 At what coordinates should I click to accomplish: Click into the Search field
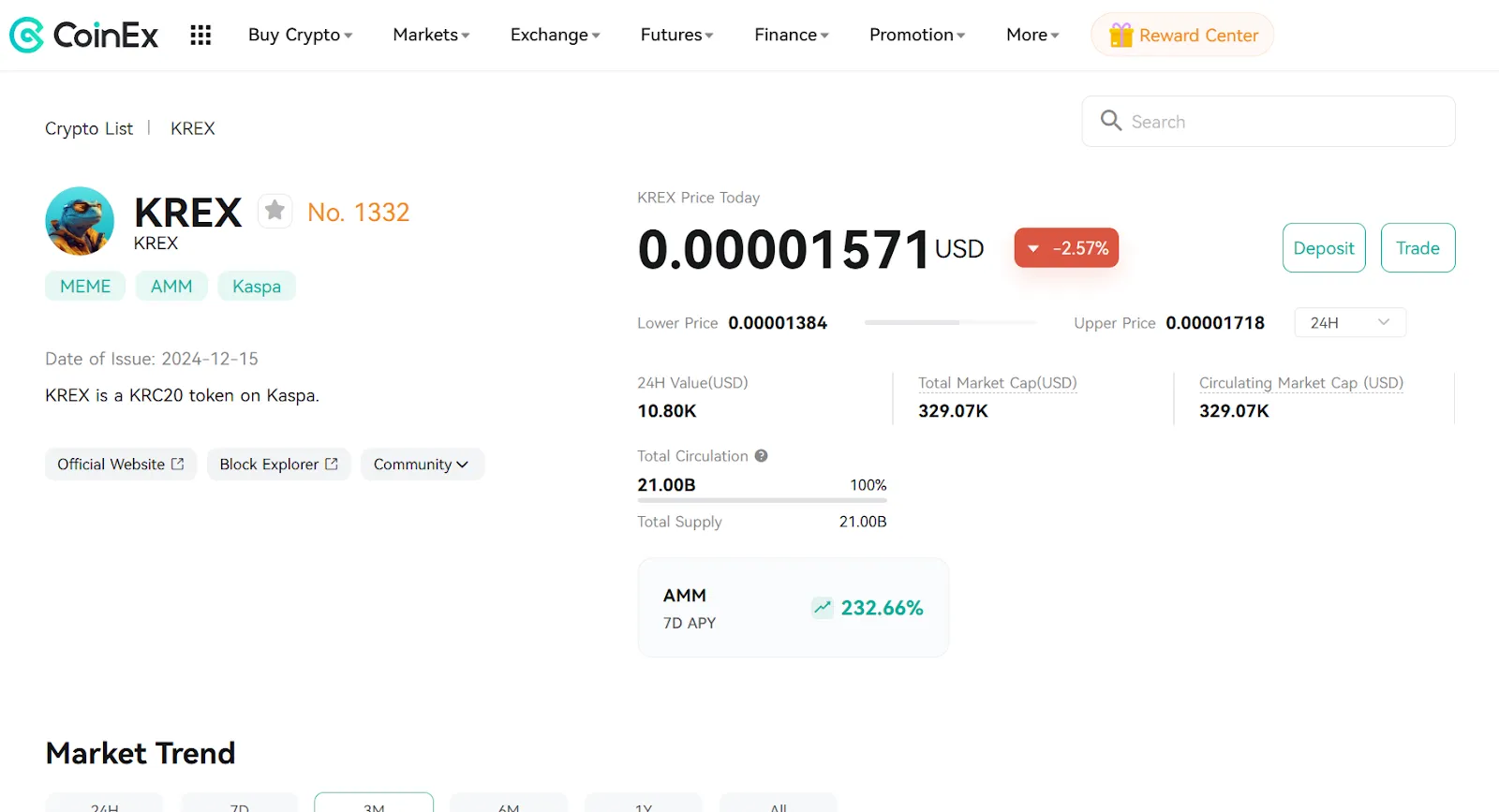[1269, 122]
